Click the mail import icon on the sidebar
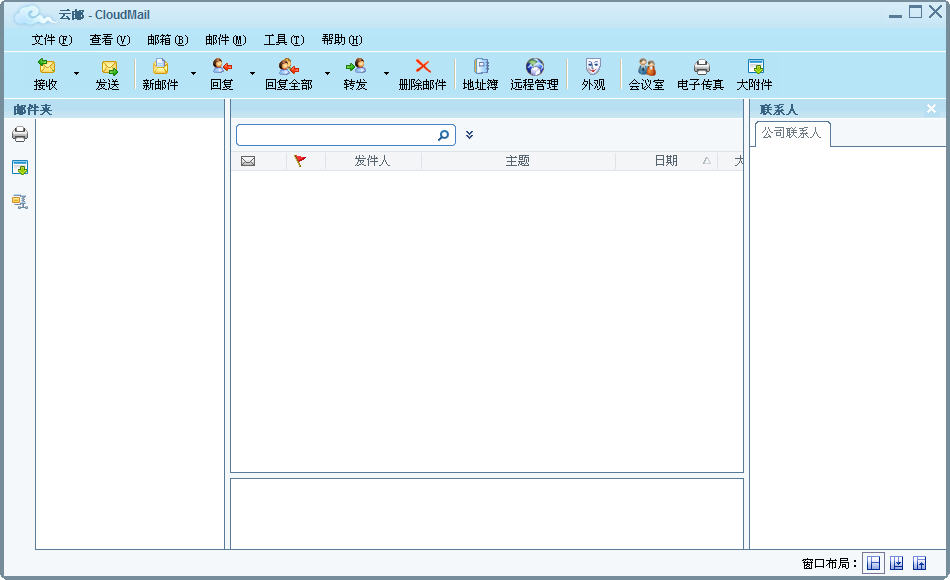This screenshot has width=950, height=580. (x=18, y=167)
